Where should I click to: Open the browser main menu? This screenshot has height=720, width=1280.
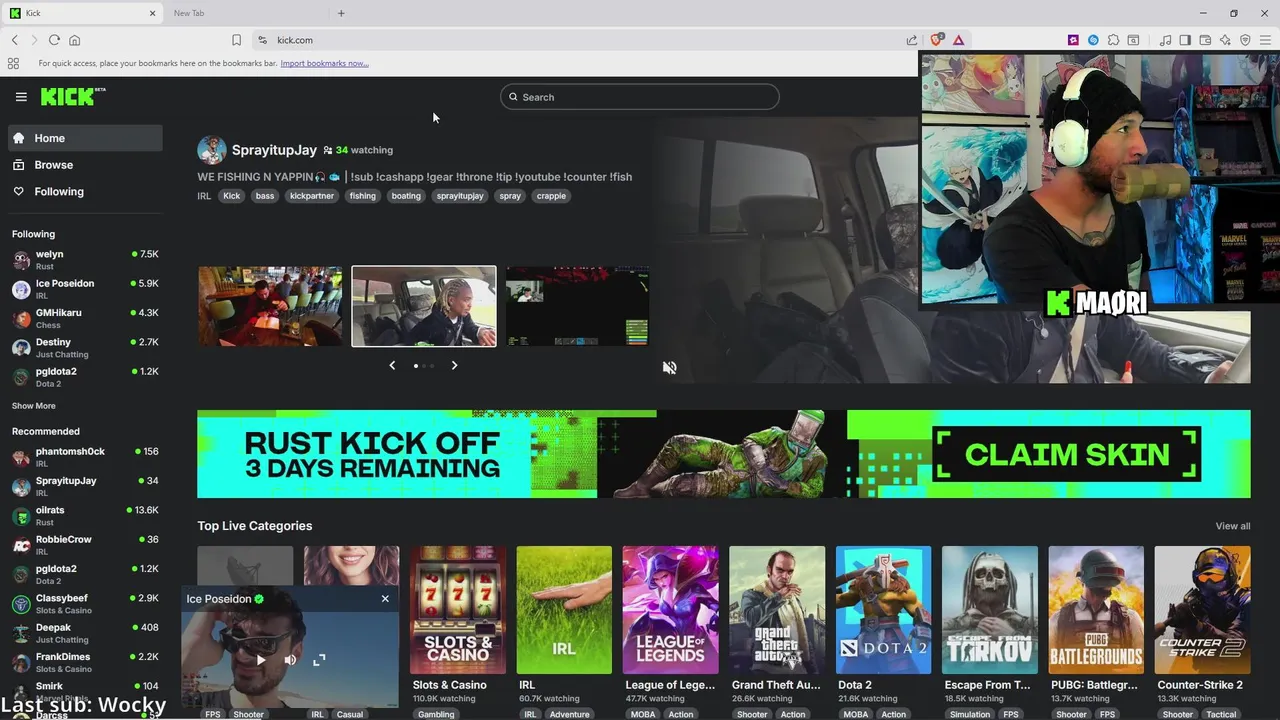[1265, 40]
